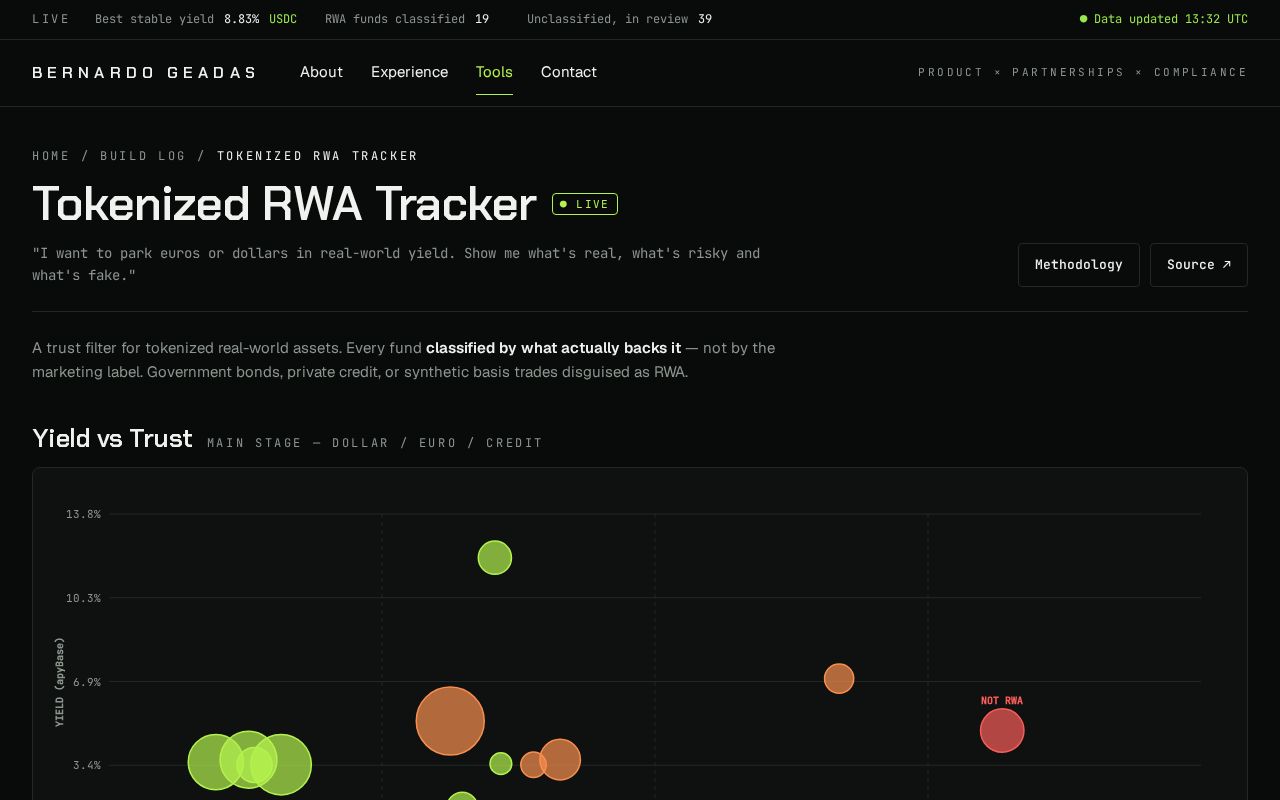
Task: Click the 'RWA funds classified 19' stat
Action: pos(407,19)
